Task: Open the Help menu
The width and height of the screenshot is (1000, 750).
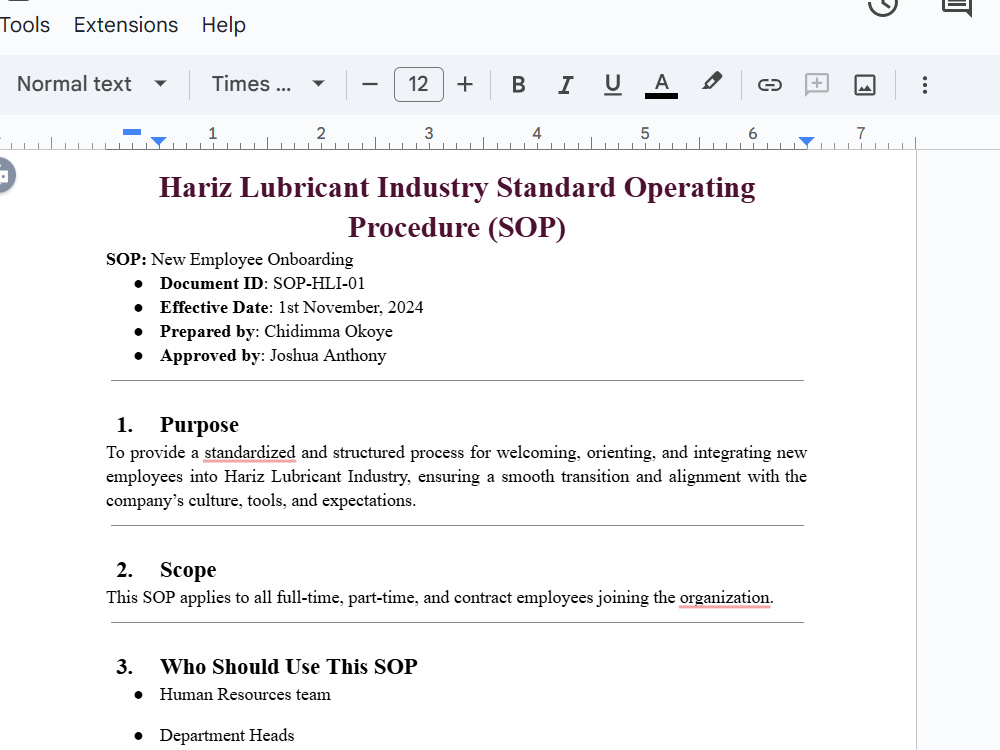Action: point(223,25)
